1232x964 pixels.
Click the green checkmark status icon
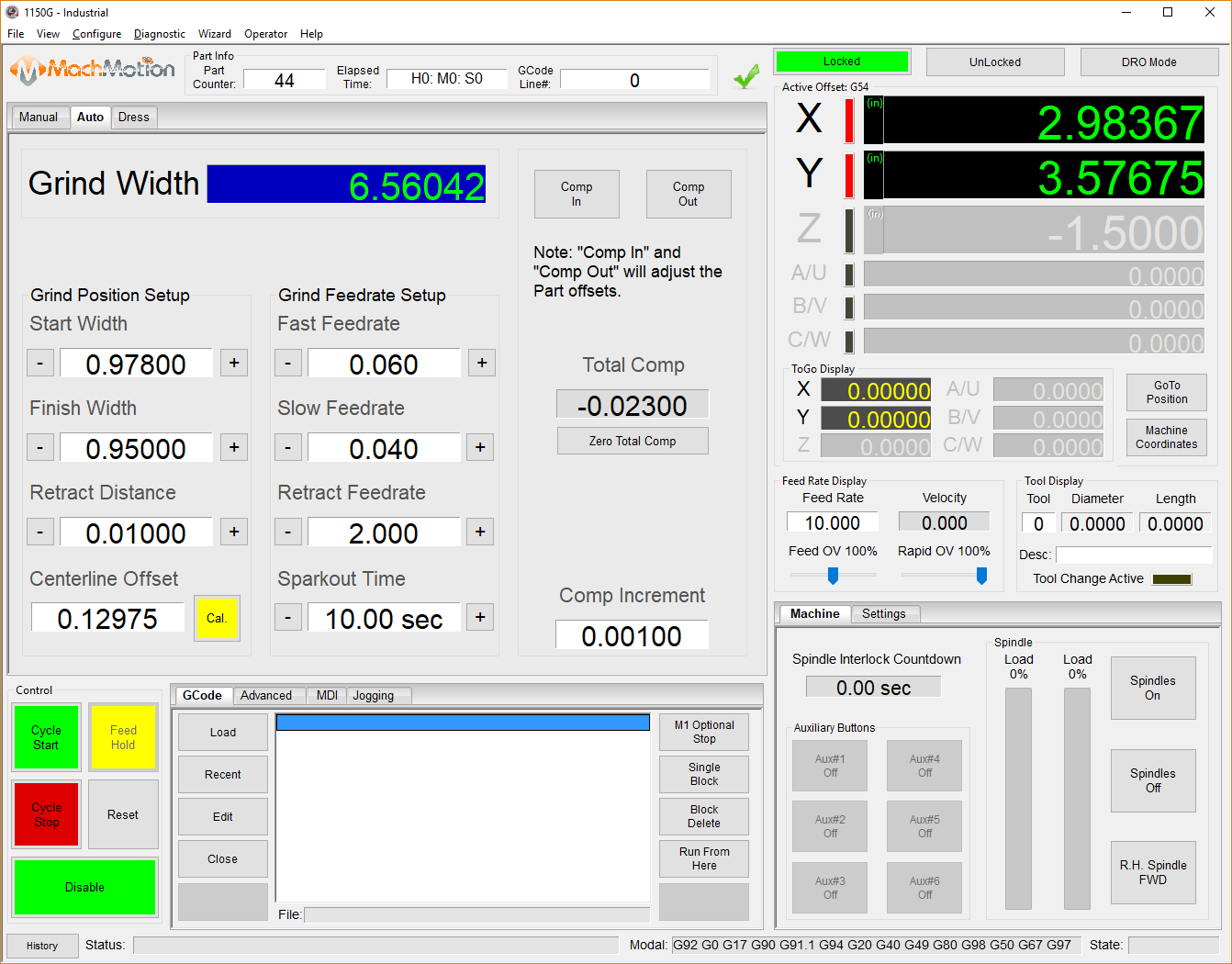(746, 76)
